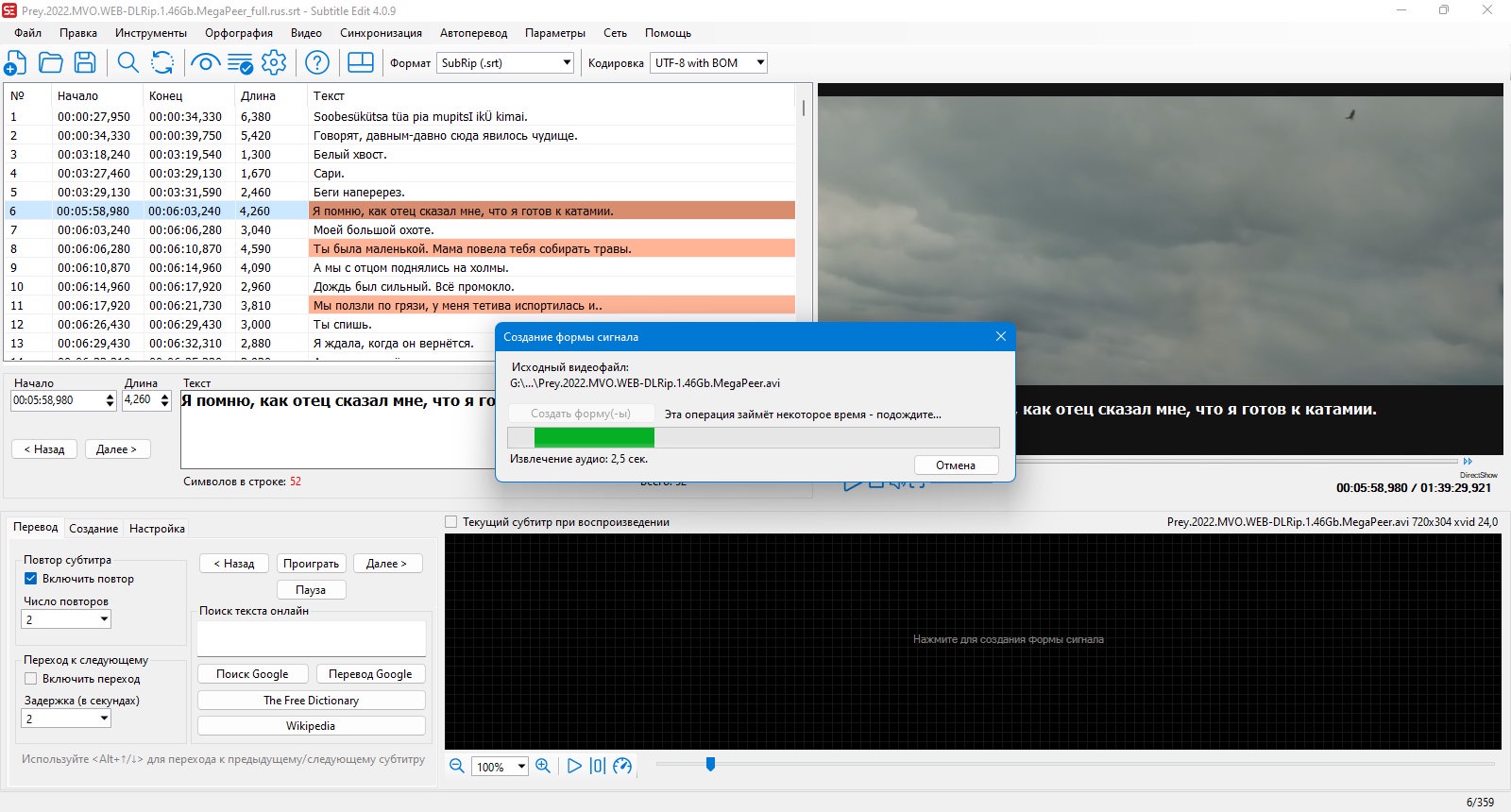Screen dimensions: 1511x812
Task: Click < Назад in the translate tab
Action: 234,564
